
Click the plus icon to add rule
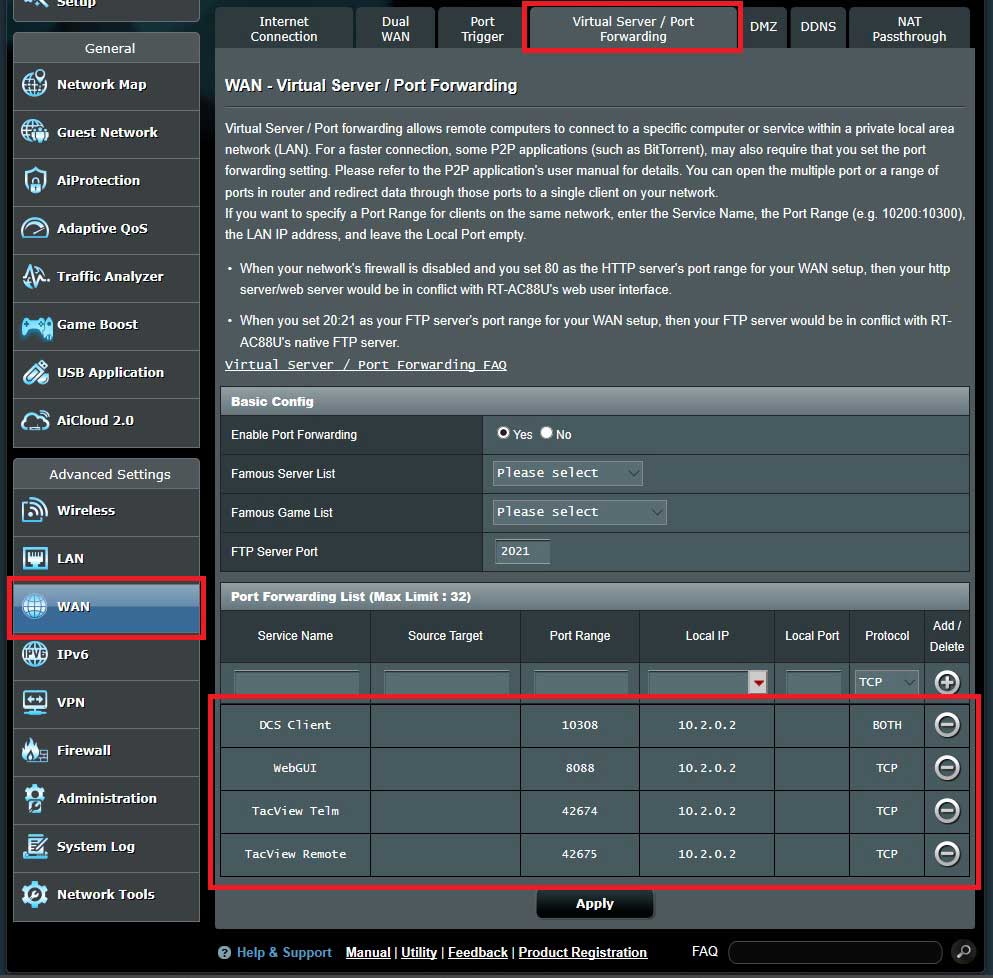(946, 682)
